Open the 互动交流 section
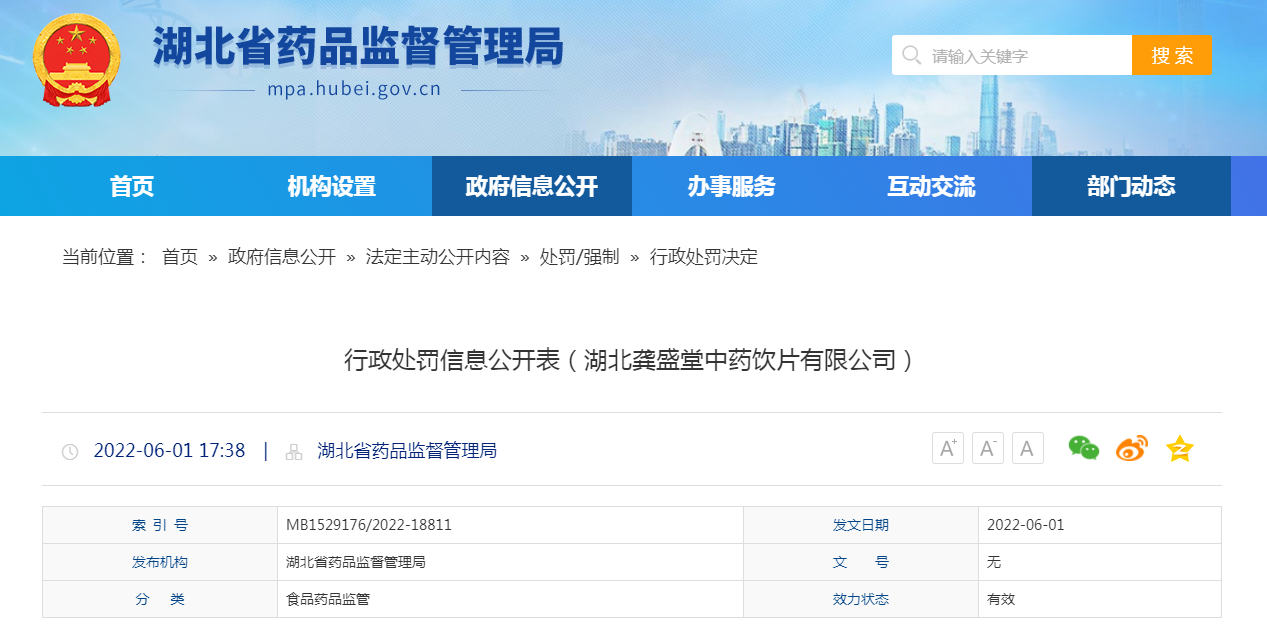 [931, 186]
